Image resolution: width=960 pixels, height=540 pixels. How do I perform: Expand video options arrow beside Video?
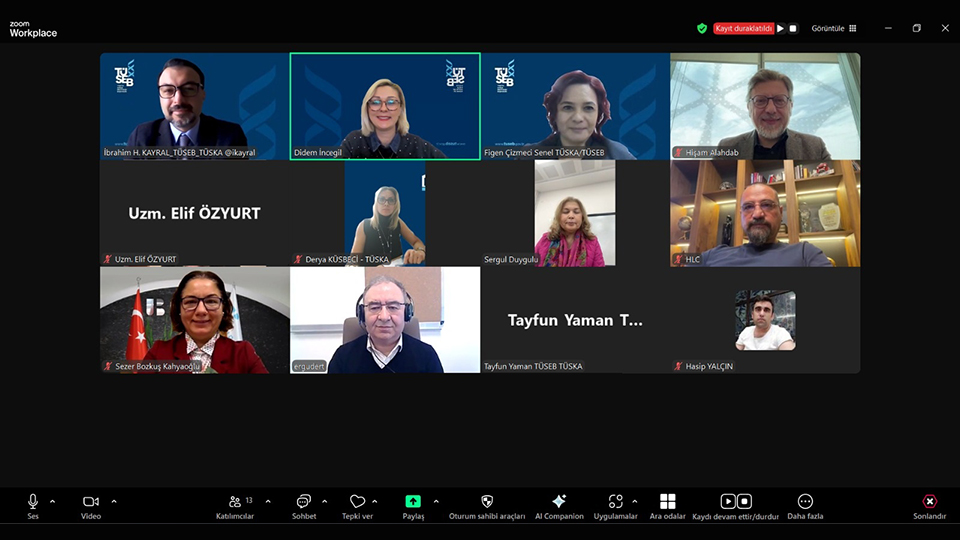(x=114, y=501)
